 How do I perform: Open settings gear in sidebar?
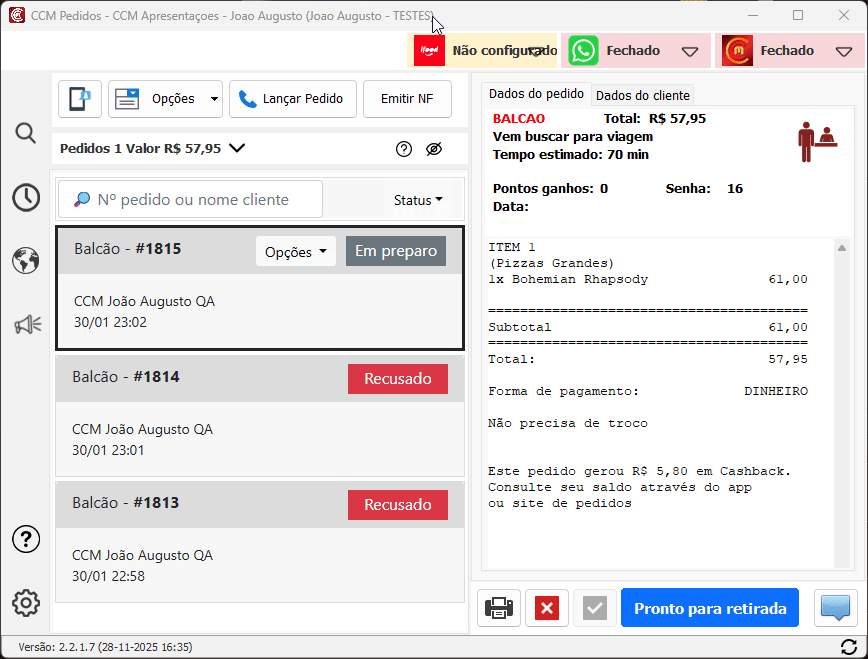click(x=26, y=602)
